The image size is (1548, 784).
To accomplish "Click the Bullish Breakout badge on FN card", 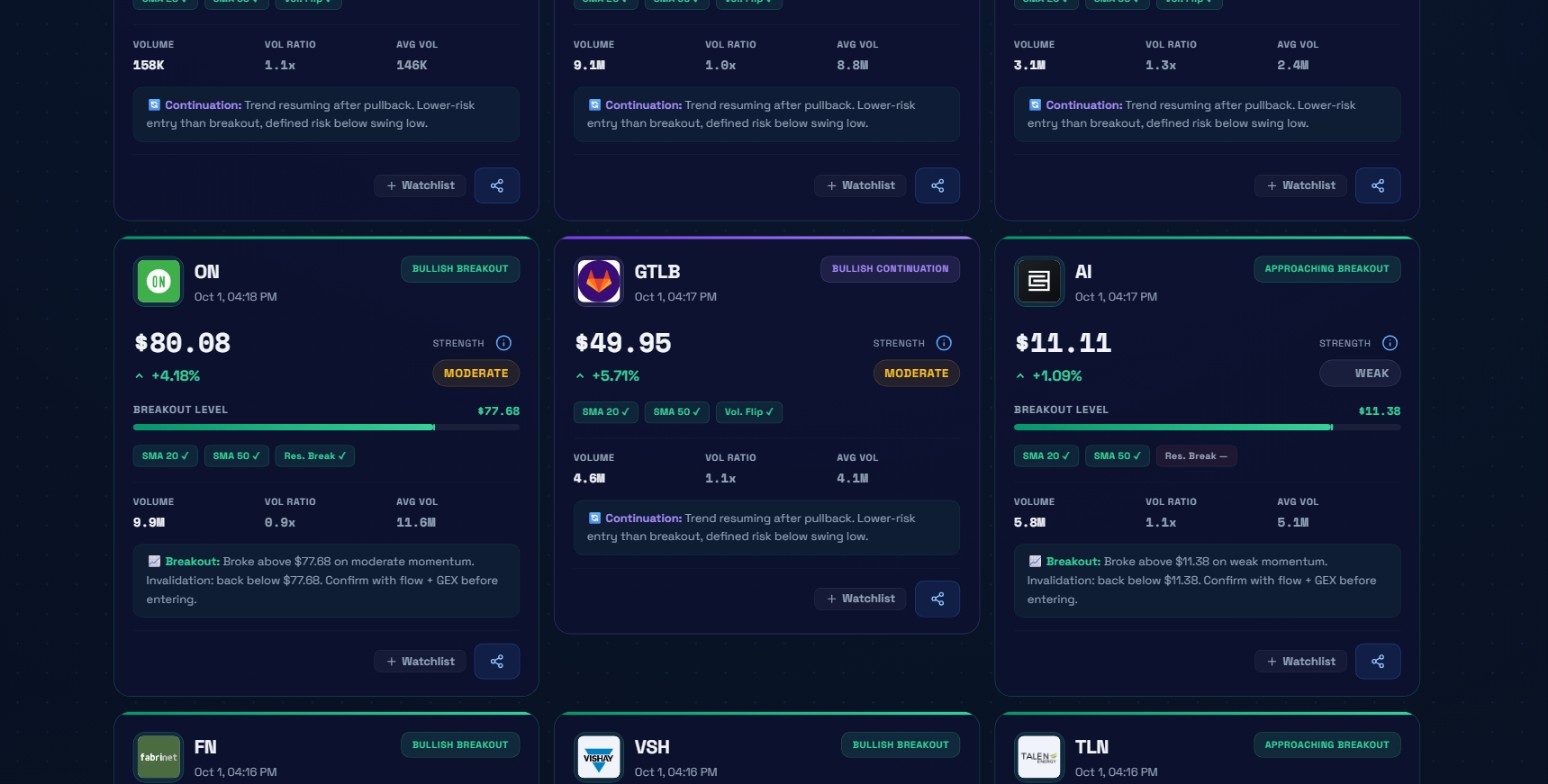I will tap(460, 745).
